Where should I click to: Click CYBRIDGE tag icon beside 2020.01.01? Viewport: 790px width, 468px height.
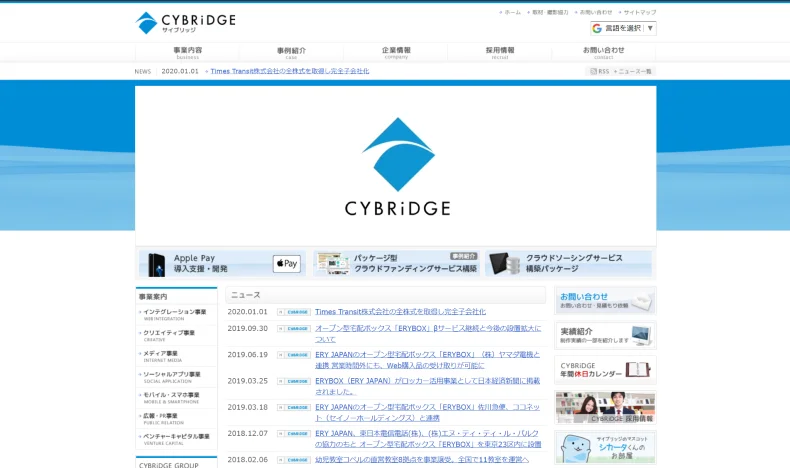pyautogui.click(x=294, y=312)
